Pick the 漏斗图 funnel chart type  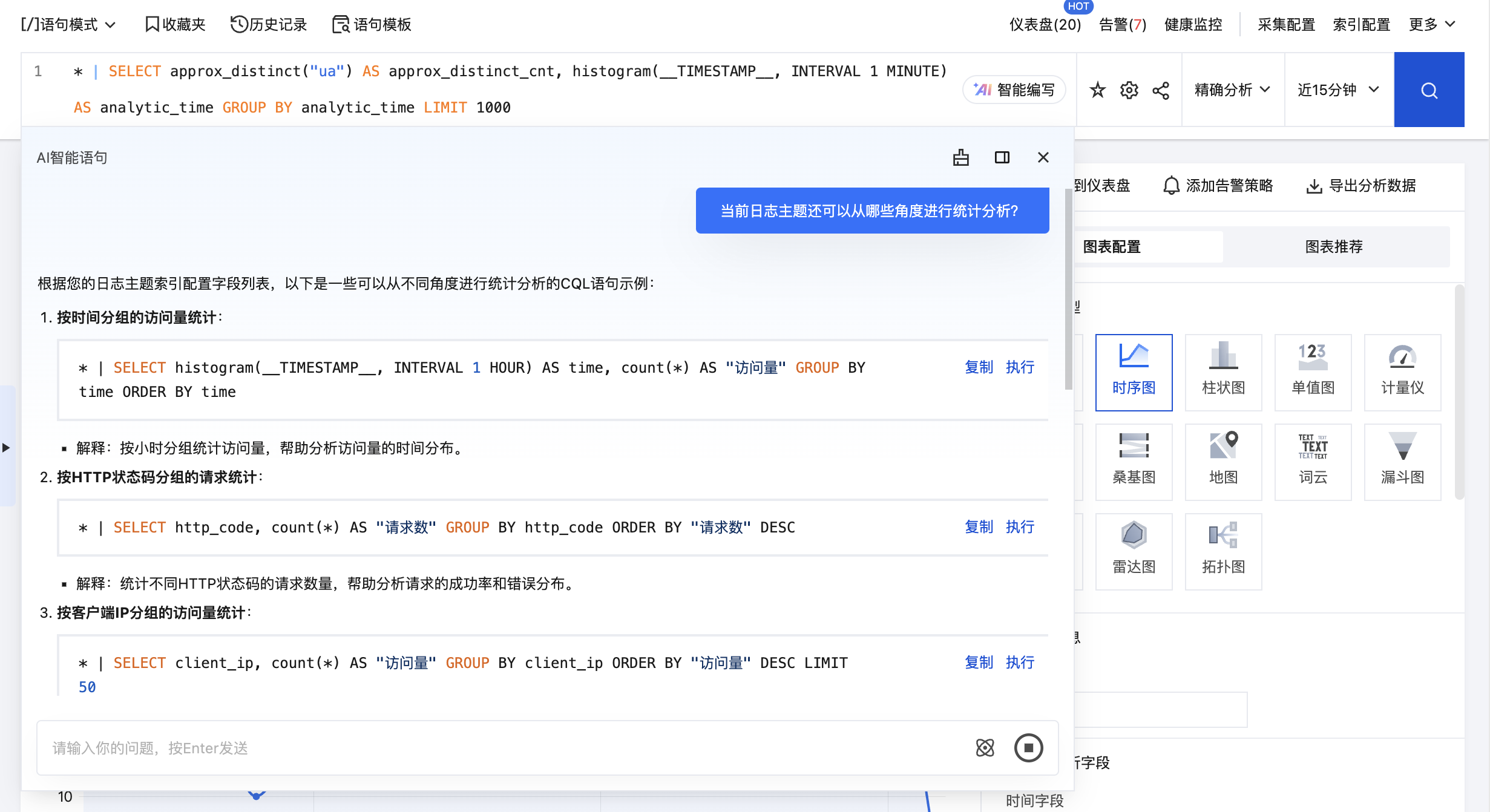coord(1402,462)
